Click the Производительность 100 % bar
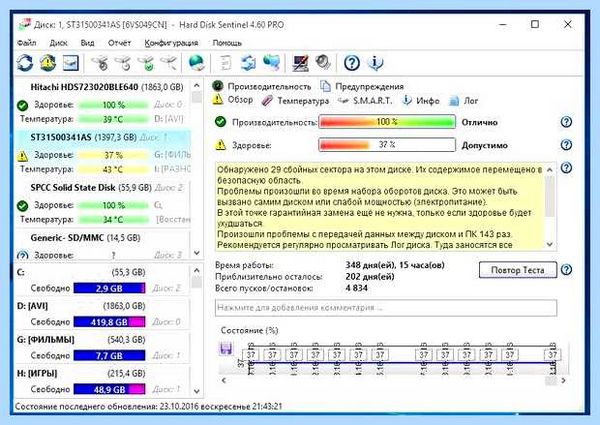Viewport: 600px width, 425px height. coord(387,122)
